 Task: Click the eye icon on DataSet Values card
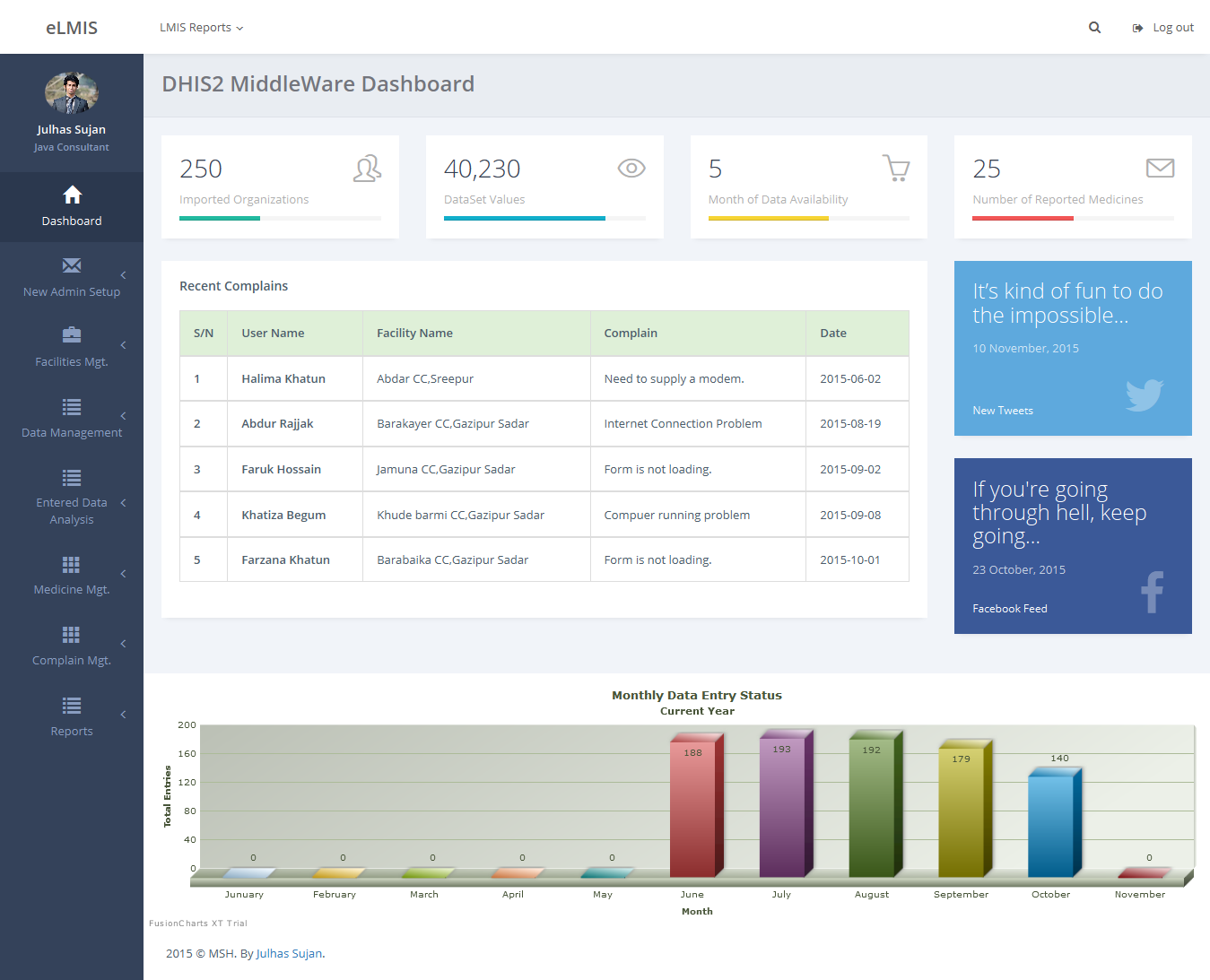631,169
